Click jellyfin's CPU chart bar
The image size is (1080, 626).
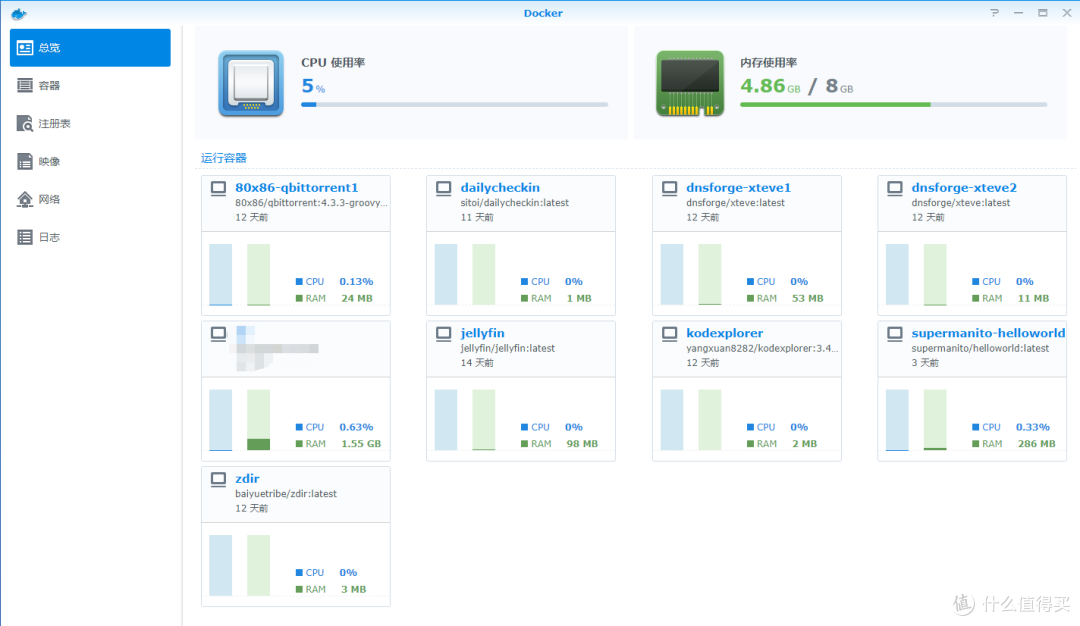coord(446,419)
